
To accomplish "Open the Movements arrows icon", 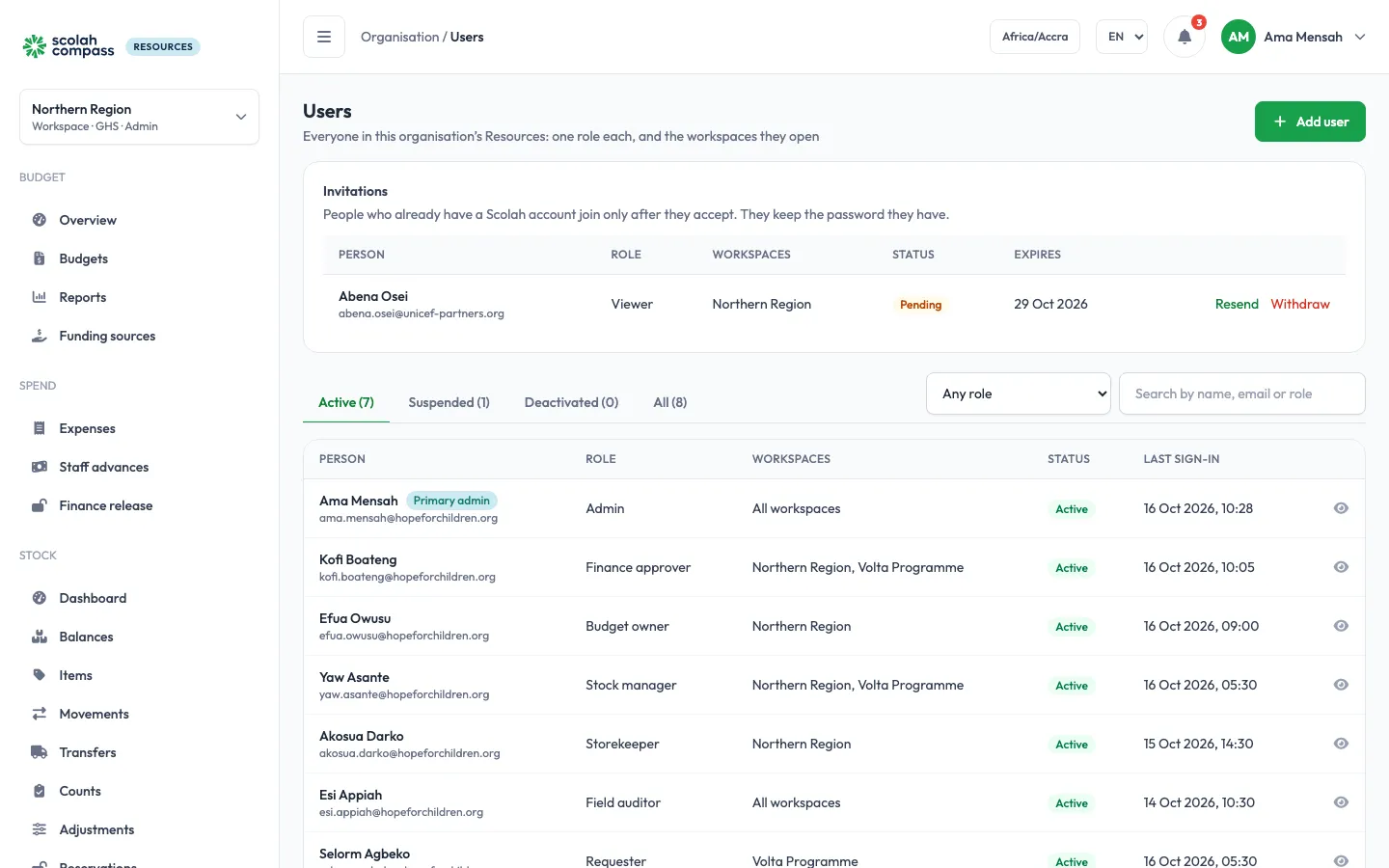I will point(40,714).
